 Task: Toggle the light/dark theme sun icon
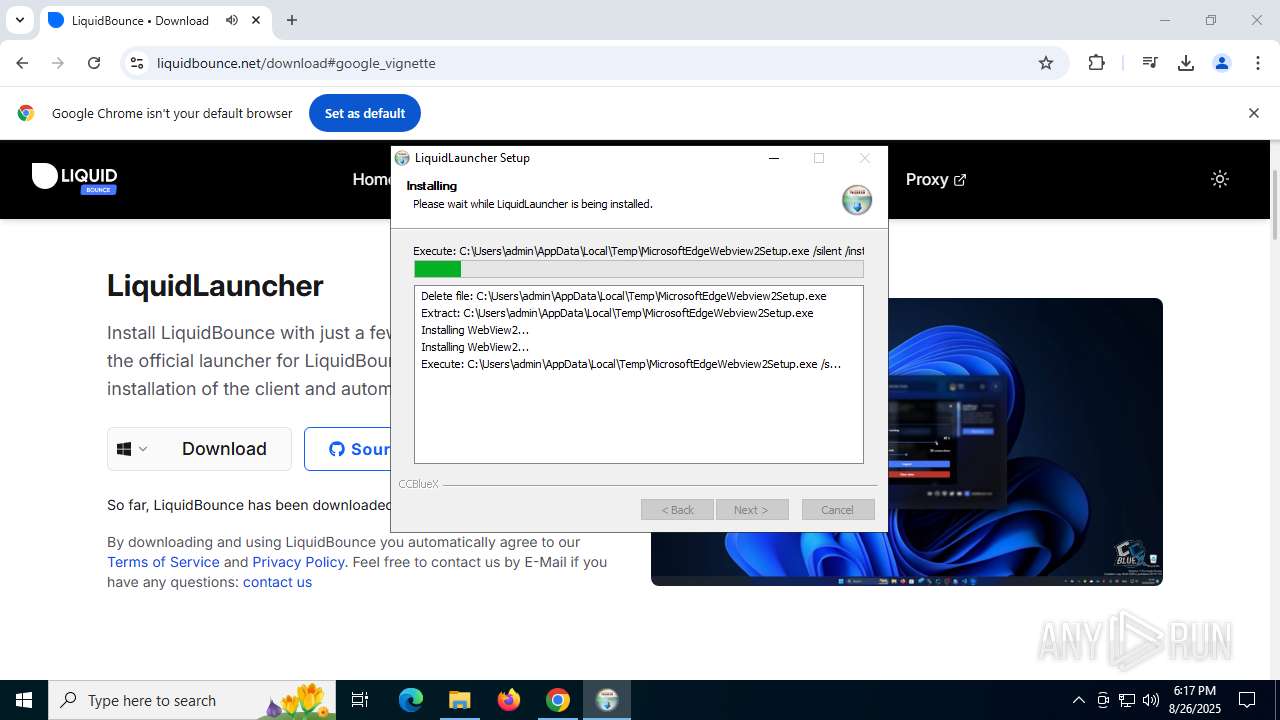[x=1219, y=179]
